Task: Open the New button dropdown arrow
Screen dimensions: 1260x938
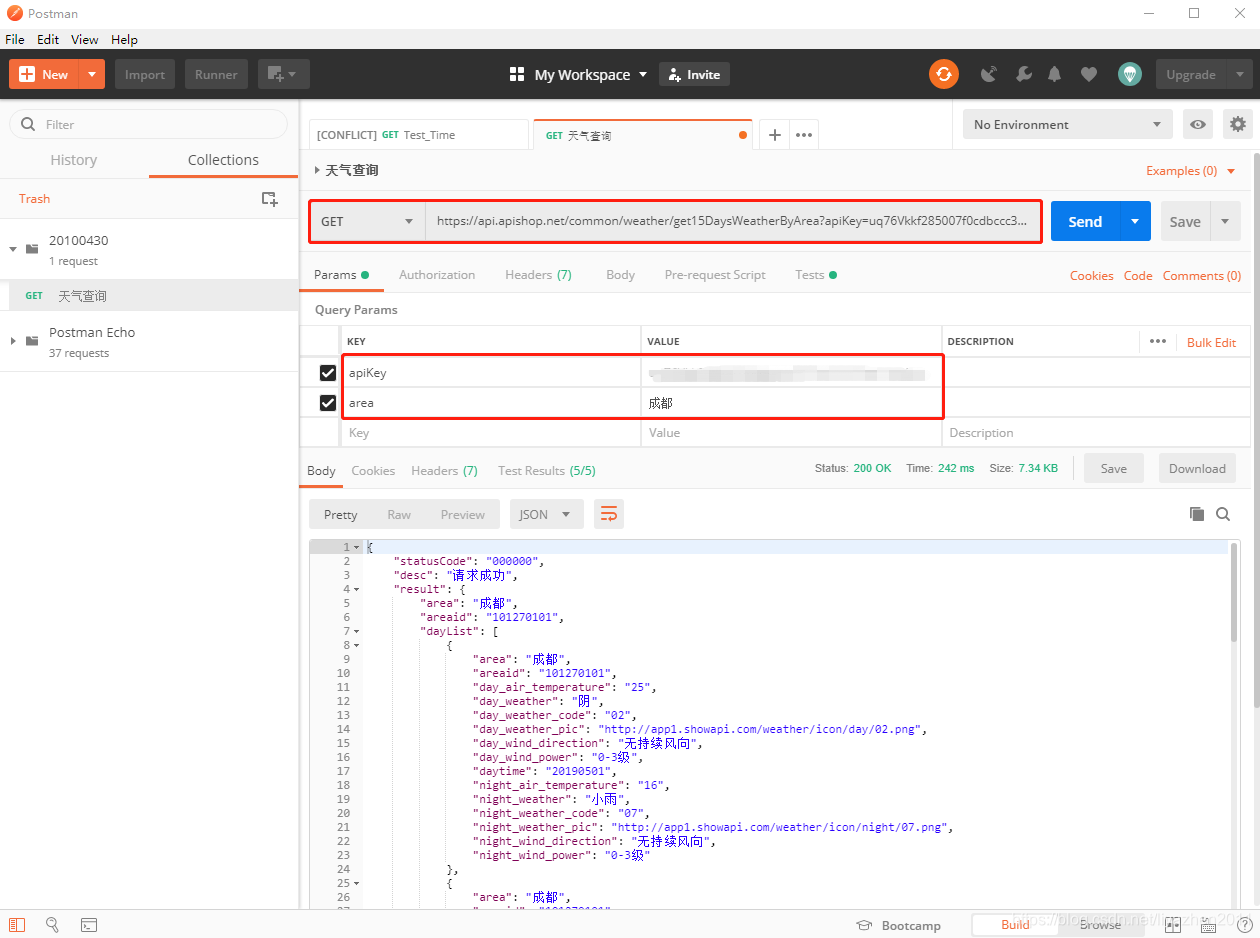Action: [92, 74]
